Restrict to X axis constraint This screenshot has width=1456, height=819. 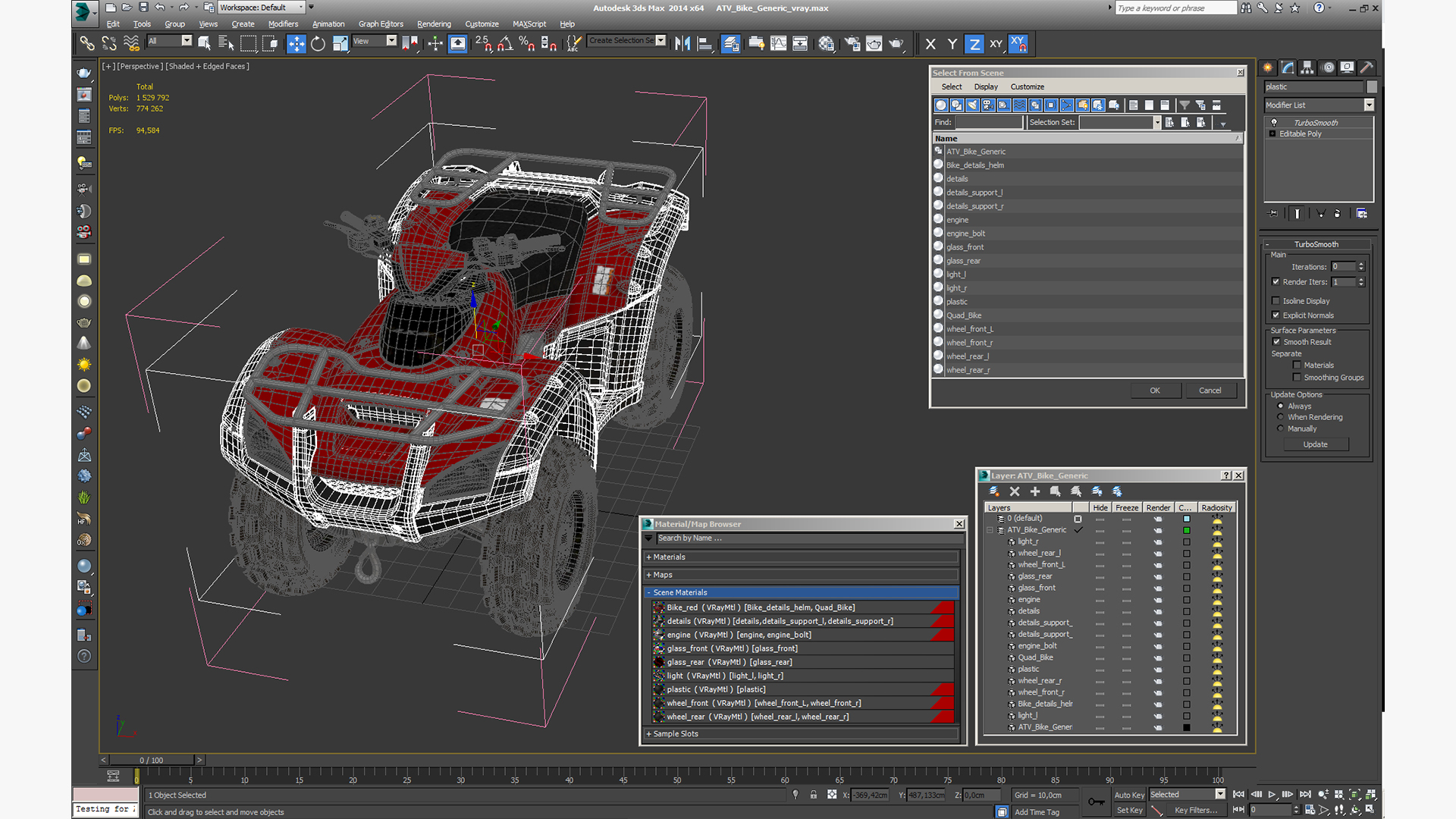(x=930, y=44)
